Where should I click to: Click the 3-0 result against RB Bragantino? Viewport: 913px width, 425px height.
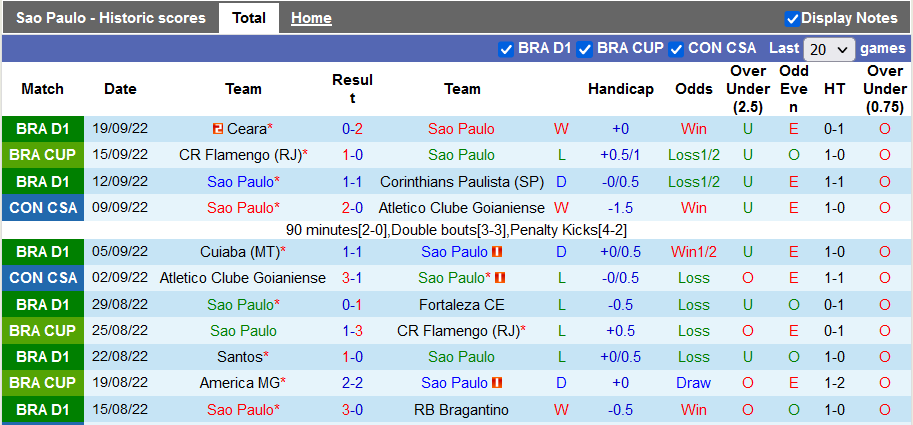click(352, 410)
